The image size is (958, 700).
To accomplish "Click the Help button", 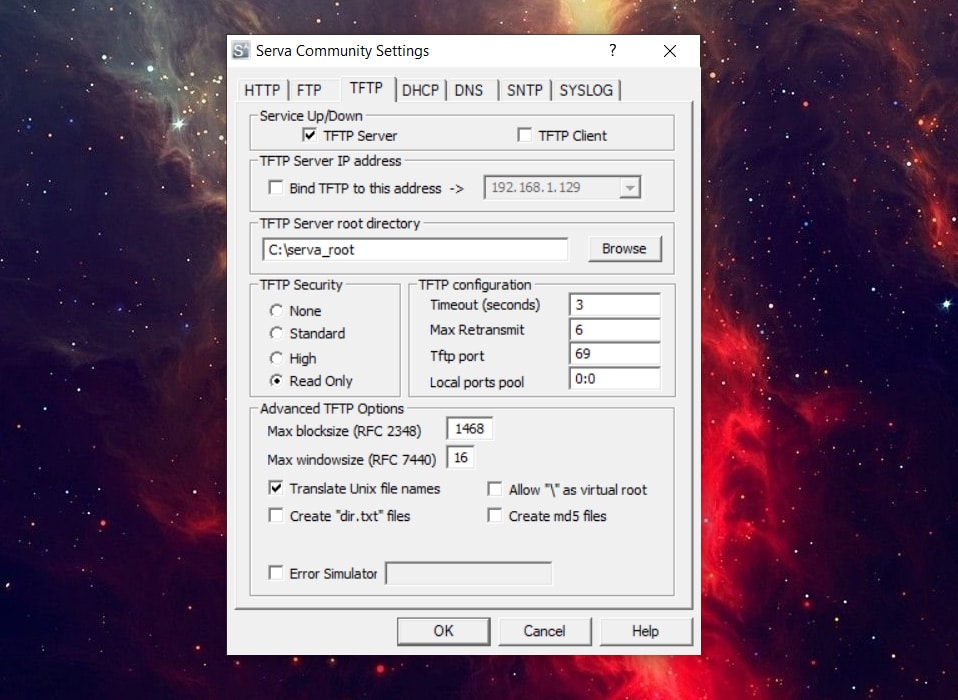I will pos(646,631).
